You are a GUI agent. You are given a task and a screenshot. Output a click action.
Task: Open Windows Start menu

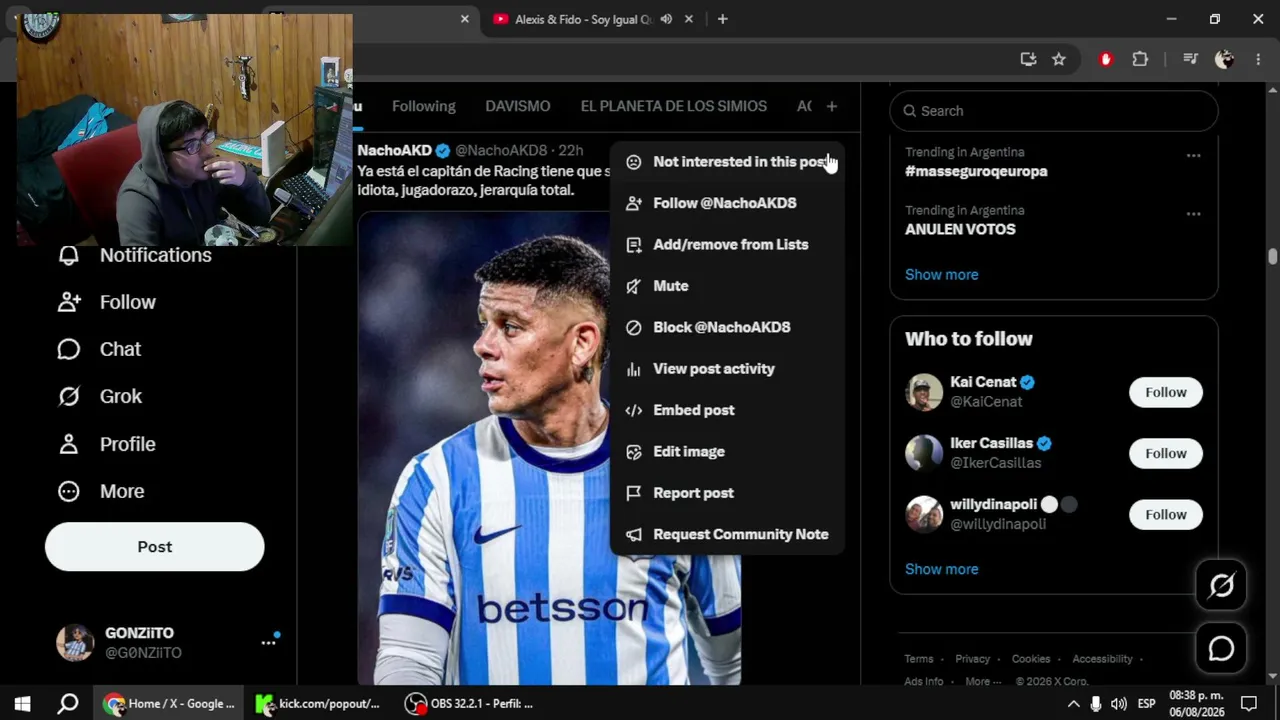tap(22, 704)
